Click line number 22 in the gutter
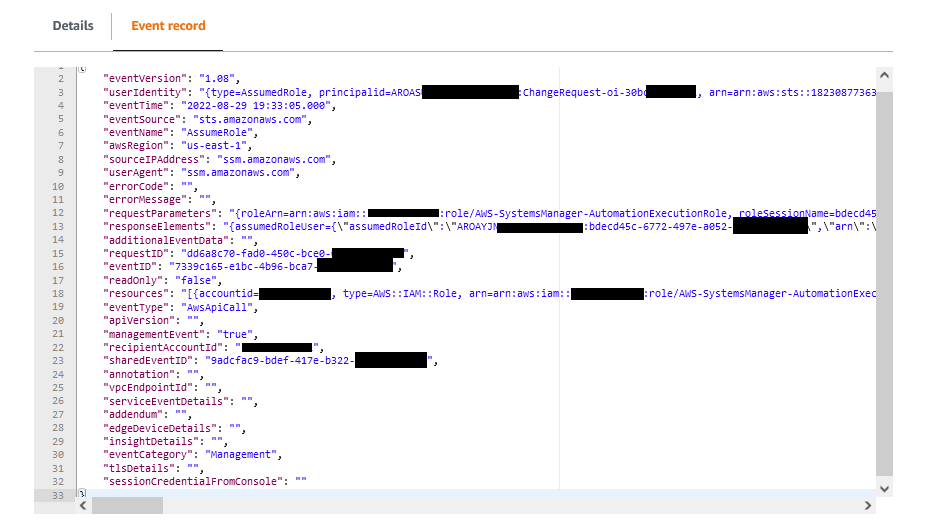The width and height of the screenshot is (928, 522). [x=58, y=347]
